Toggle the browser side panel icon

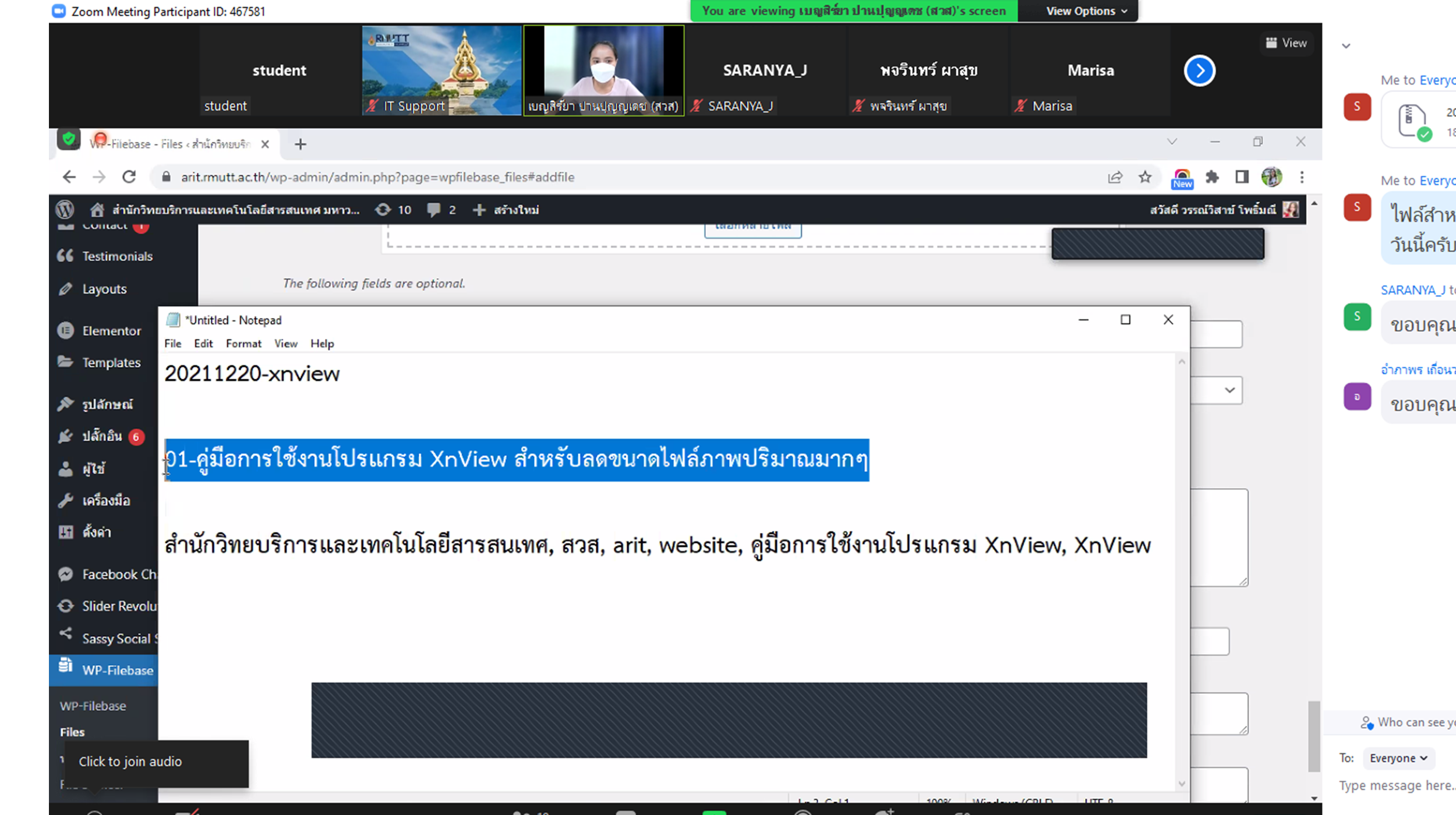[x=1242, y=177]
